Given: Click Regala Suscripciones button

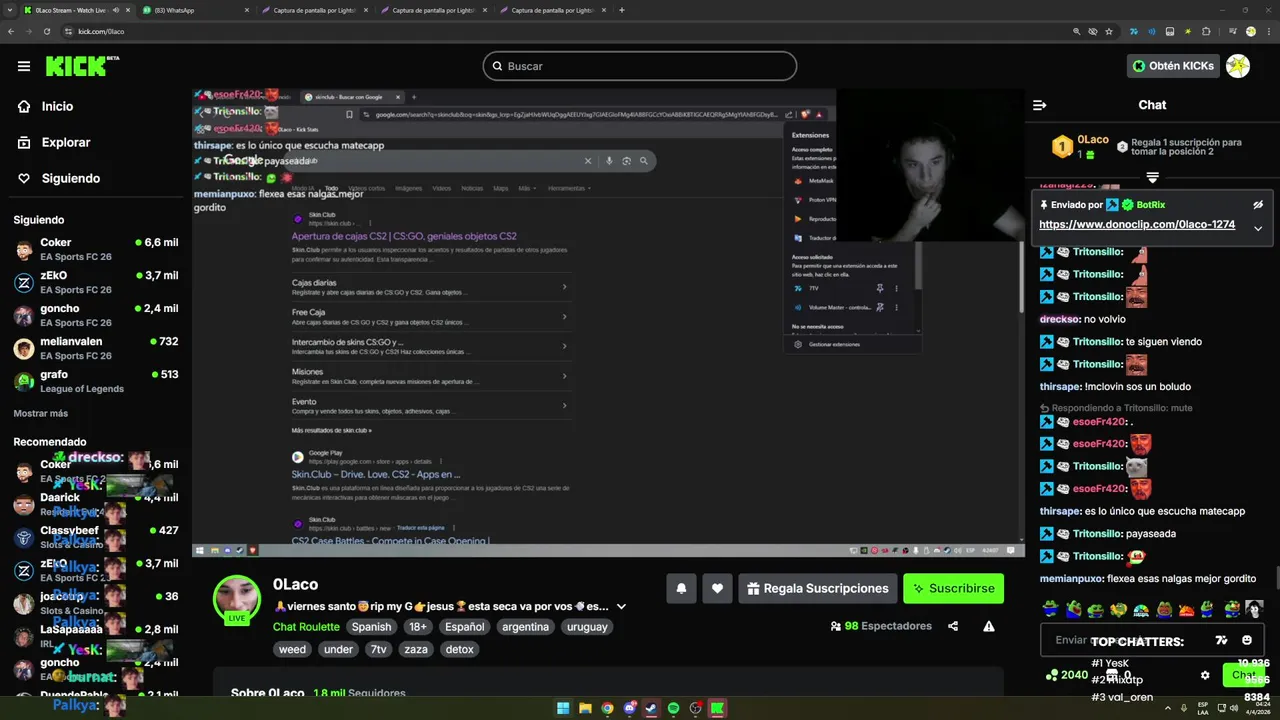Looking at the screenshot, I should (817, 589).
